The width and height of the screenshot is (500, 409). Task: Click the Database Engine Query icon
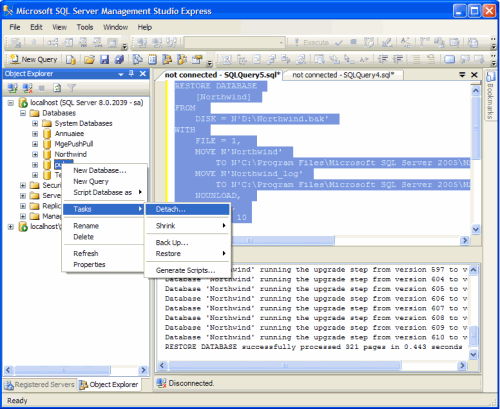coord(71,59)
